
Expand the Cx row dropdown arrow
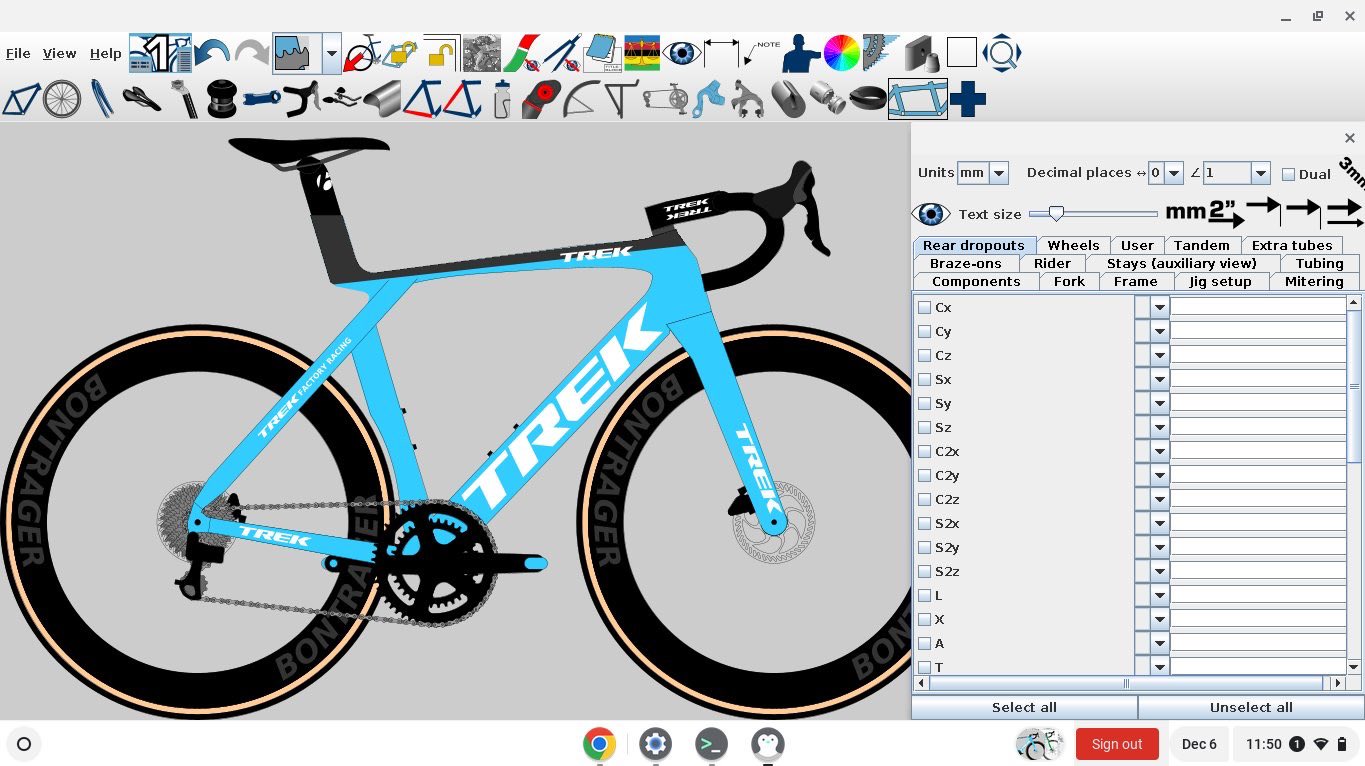pyautogui.click(x=1160, y=307)
